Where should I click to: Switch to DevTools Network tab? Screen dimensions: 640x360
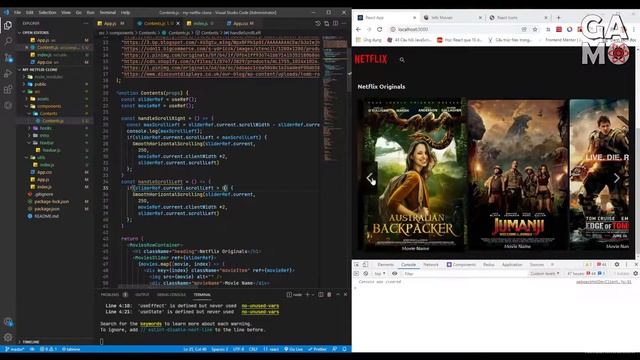[x=431, y=264]
